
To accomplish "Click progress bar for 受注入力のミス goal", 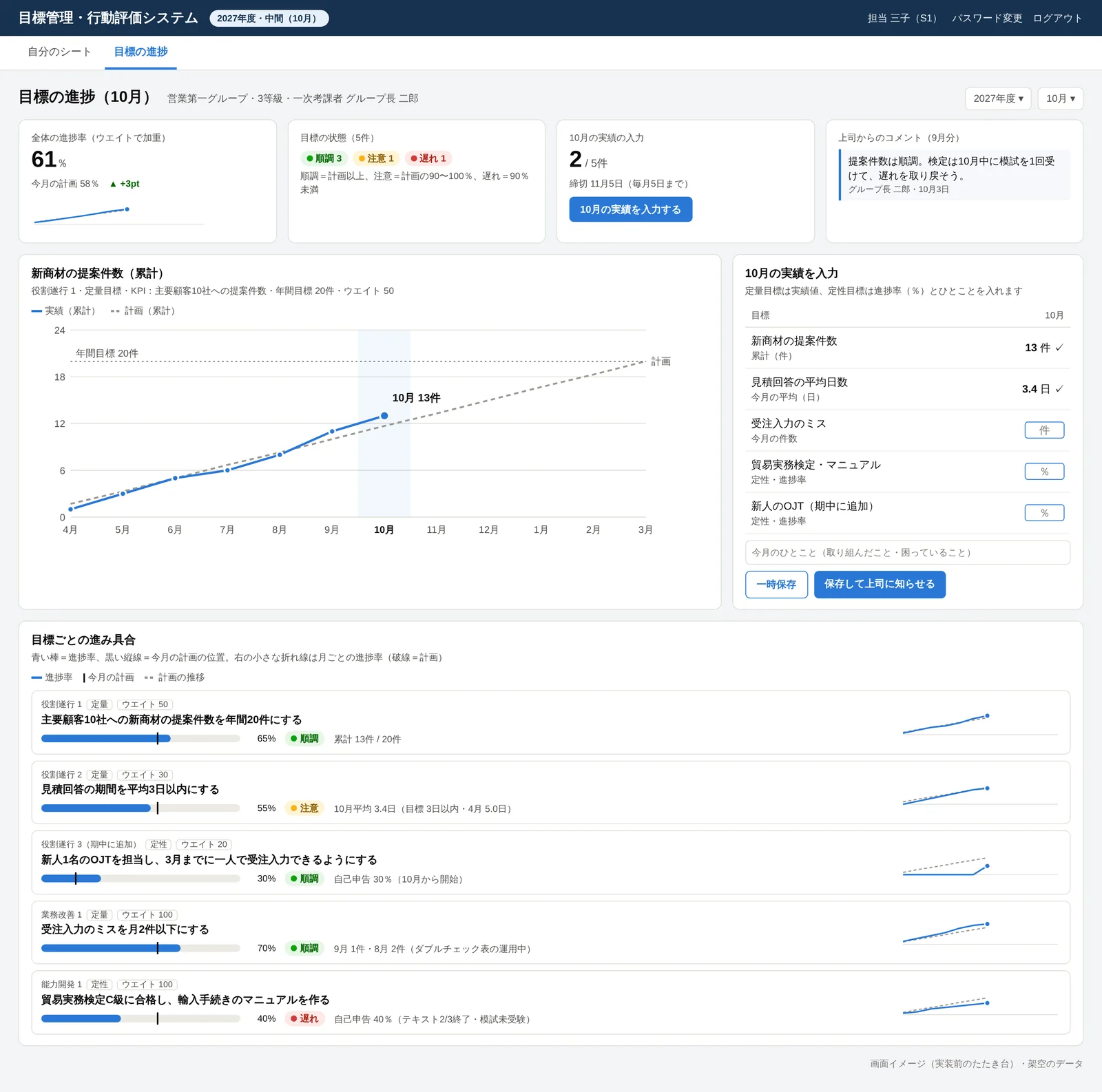I will (141, 948).
